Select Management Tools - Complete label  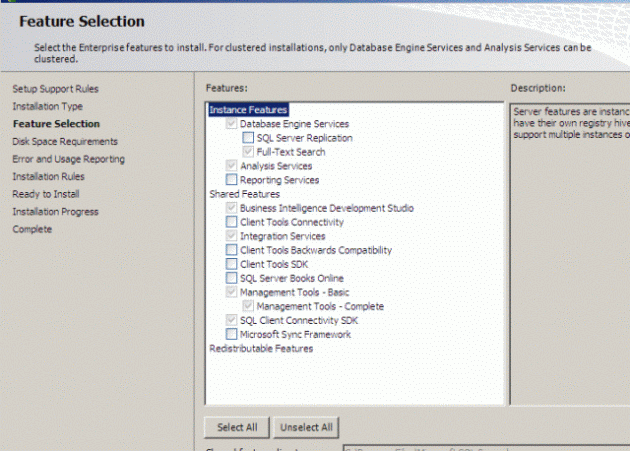point(320,306)
